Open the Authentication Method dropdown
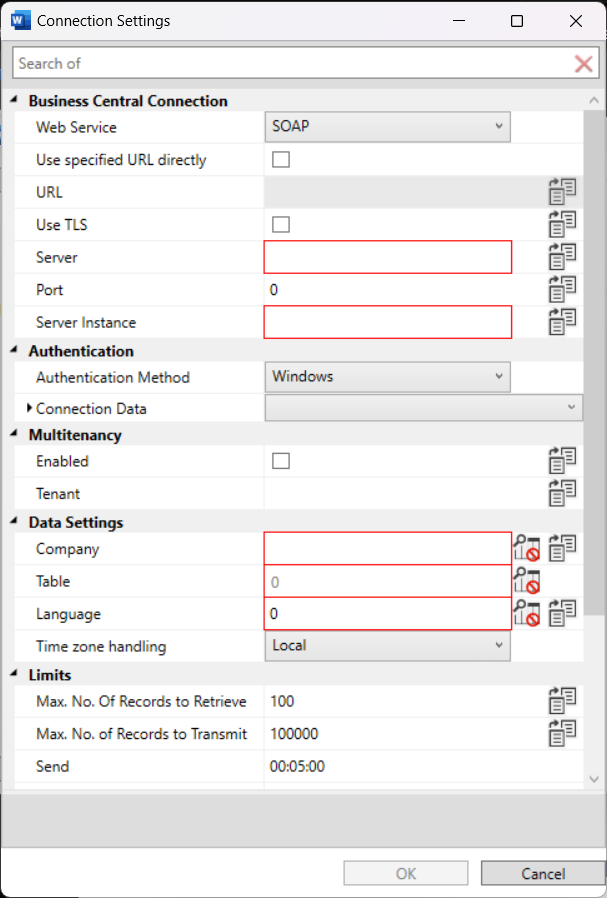Image resolution: width=607 pixels, height=898 pixels. 388,377
